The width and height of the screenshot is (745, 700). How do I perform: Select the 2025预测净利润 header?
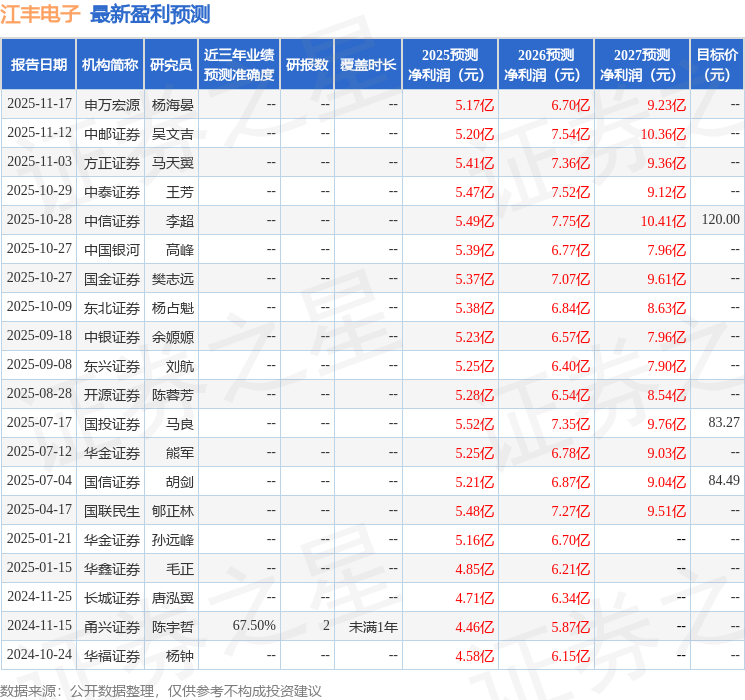pos(450,65)
